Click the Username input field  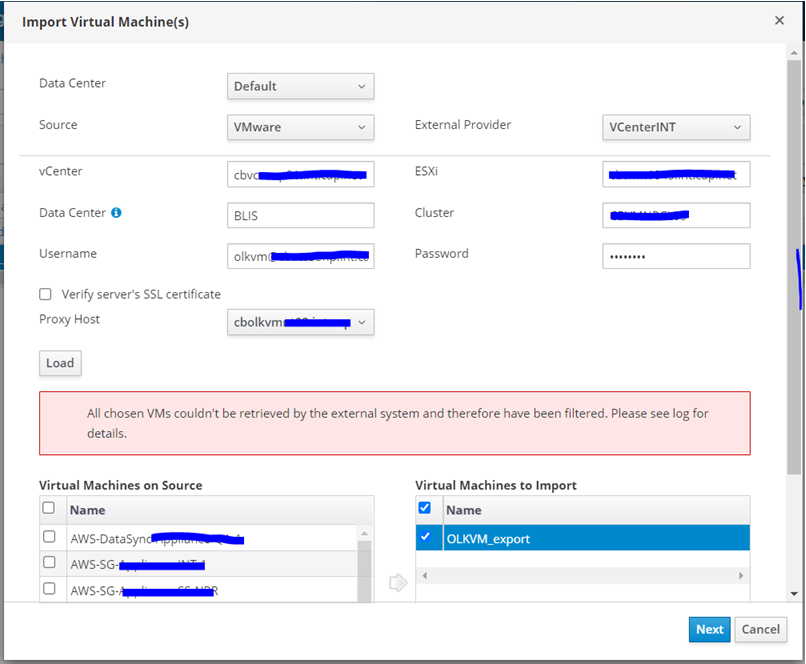point(299,256)
